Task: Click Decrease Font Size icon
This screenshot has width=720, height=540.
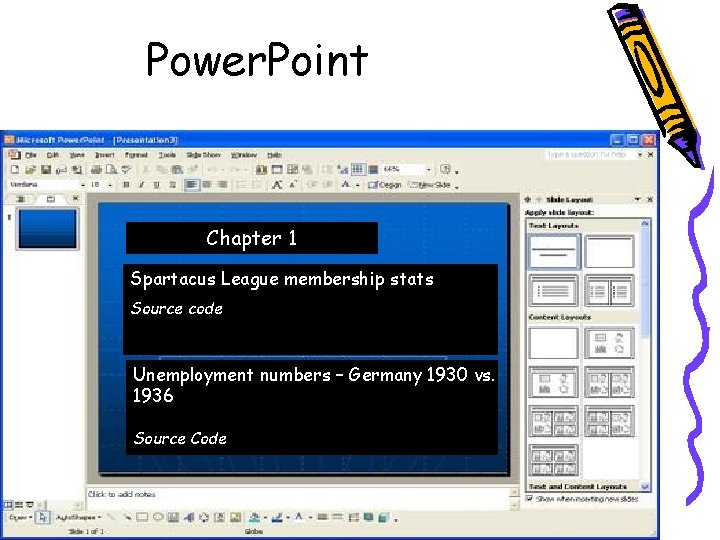Action: pos(292,185)
